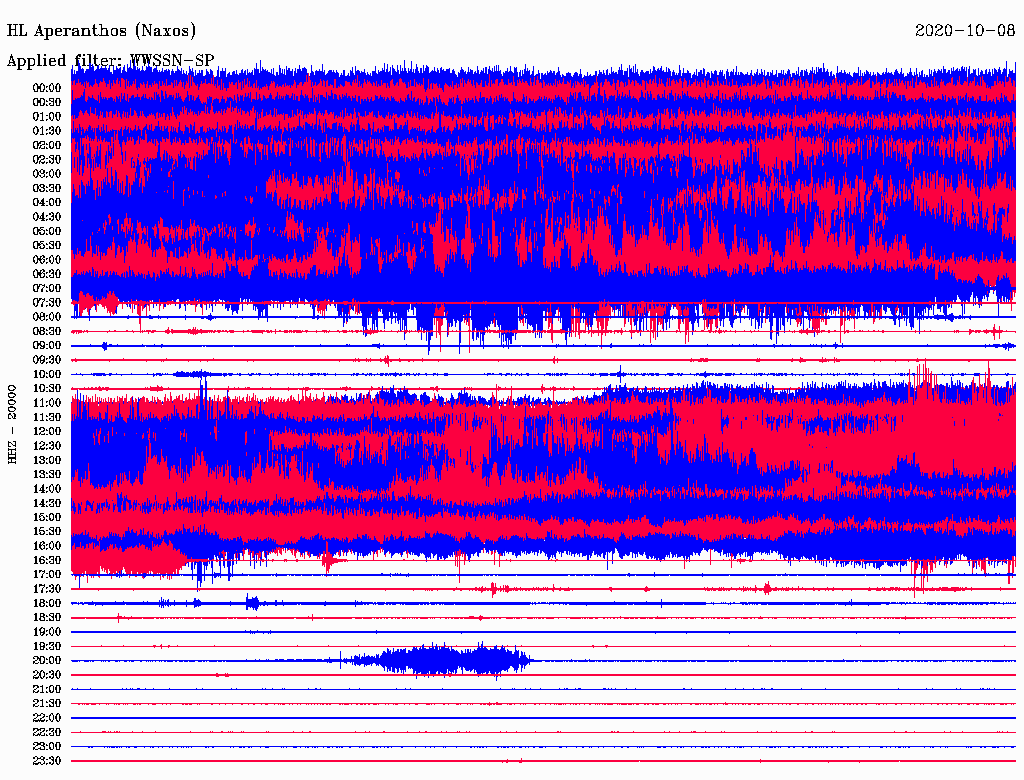The width and height of the screenshot is (1024, 780).
Task: Select the 03:30 time label
Action: click(47, 188)
